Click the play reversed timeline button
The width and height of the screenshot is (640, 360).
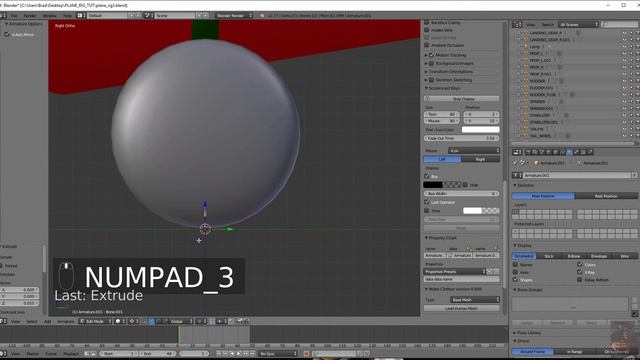tap(232, 353)
